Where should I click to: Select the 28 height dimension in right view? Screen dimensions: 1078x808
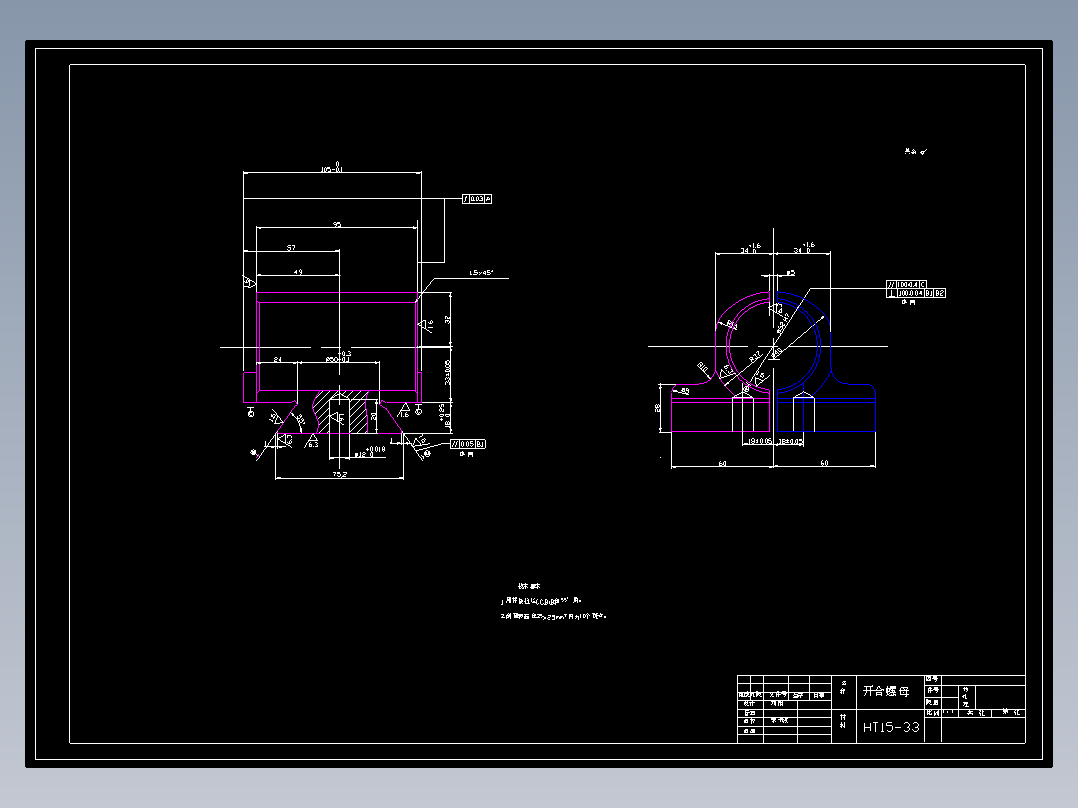[x=658, y=408]
